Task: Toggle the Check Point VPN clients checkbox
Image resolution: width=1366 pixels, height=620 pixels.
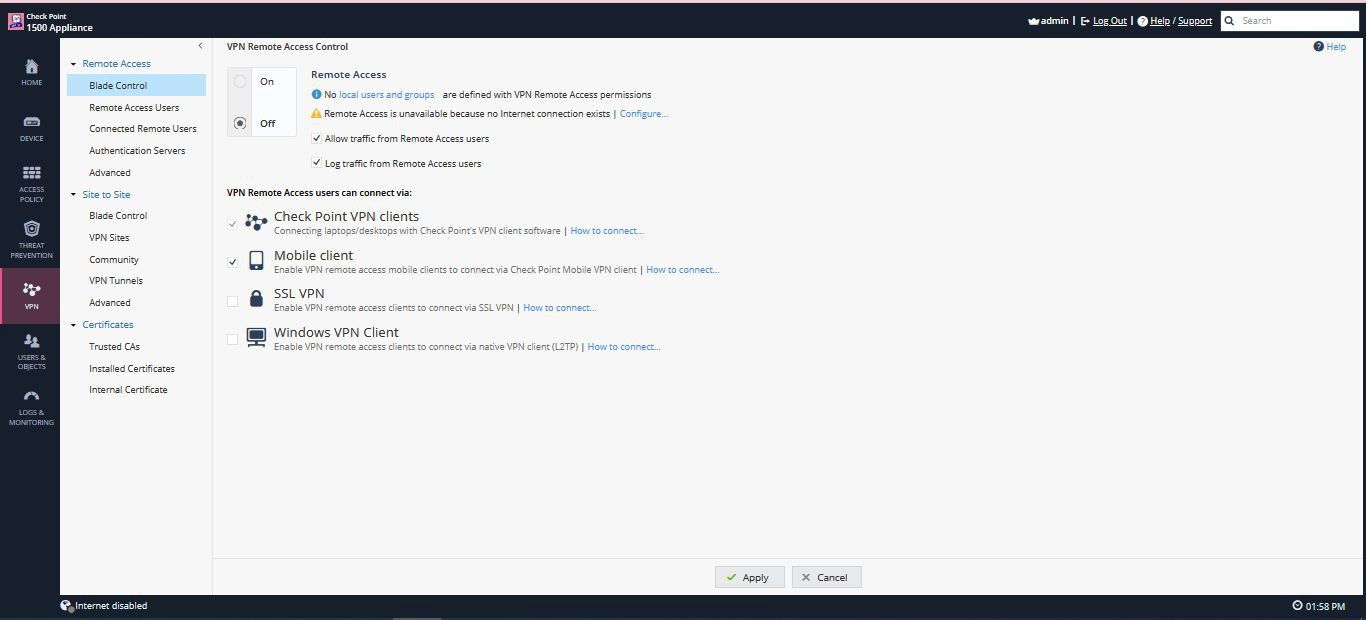Action: pyautogui.click(x=232, y=224)
